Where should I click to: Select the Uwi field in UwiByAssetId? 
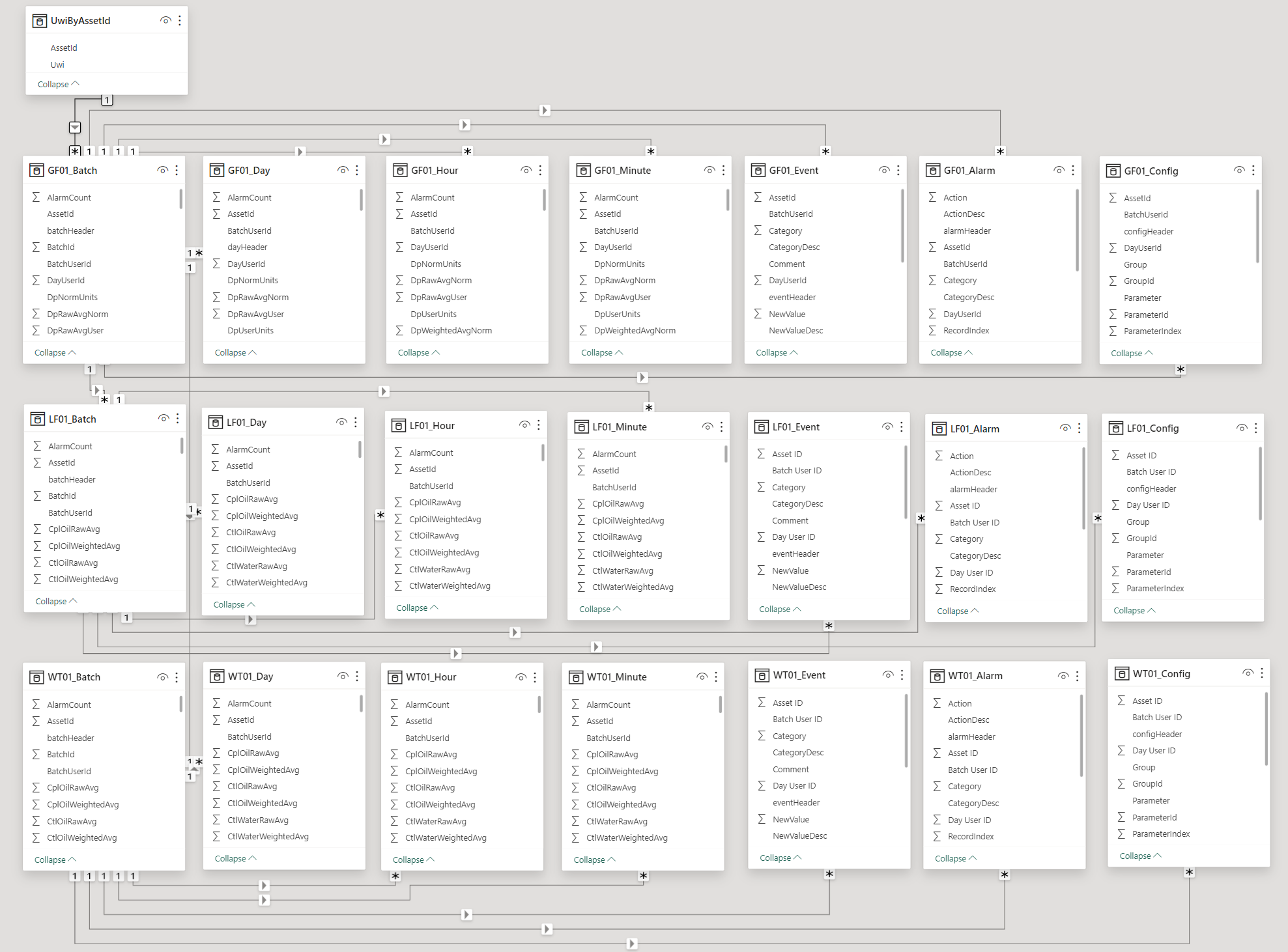click(57, 64)
